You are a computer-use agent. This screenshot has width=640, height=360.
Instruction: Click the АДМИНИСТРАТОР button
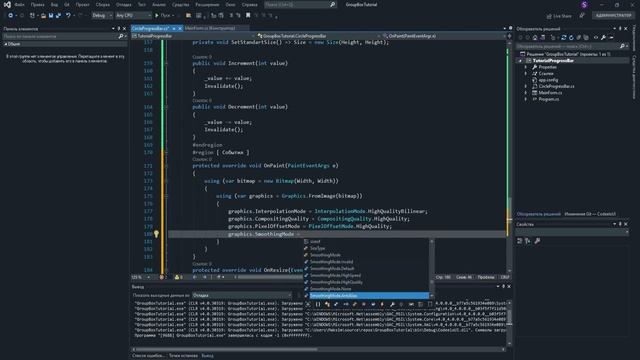(x=613, y=16)
